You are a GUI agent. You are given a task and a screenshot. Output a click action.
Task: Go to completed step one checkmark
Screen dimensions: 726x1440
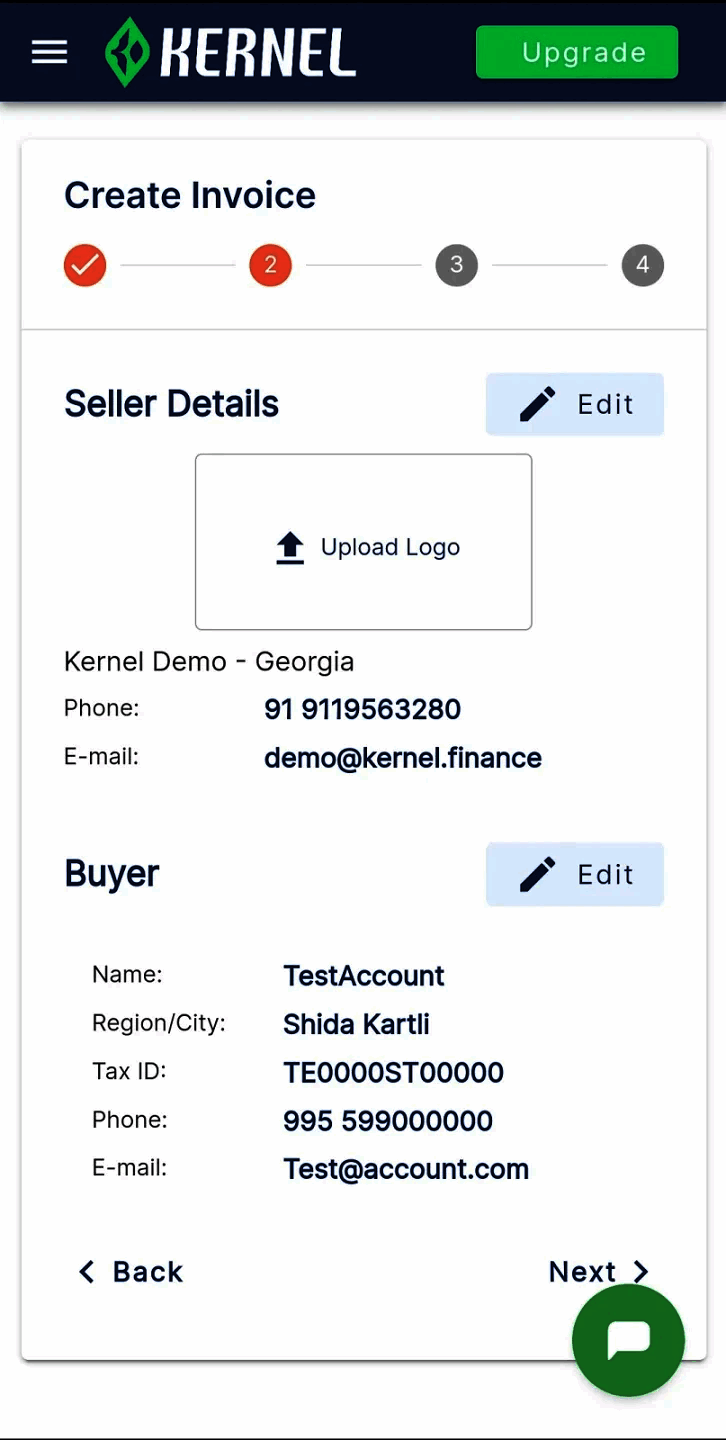click(x=85, y=265)
